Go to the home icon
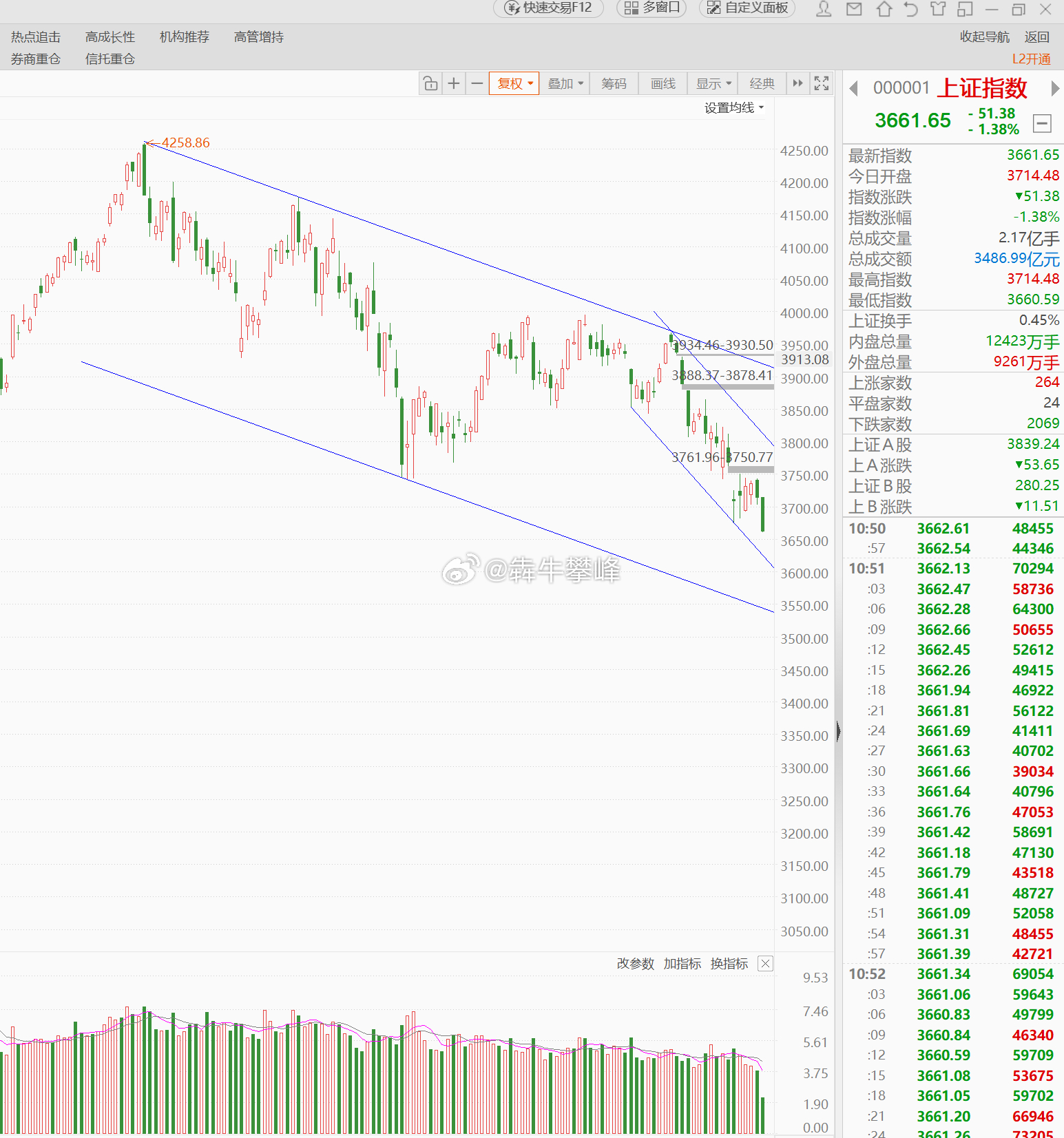The image size is (1064, 1138). 884,9
